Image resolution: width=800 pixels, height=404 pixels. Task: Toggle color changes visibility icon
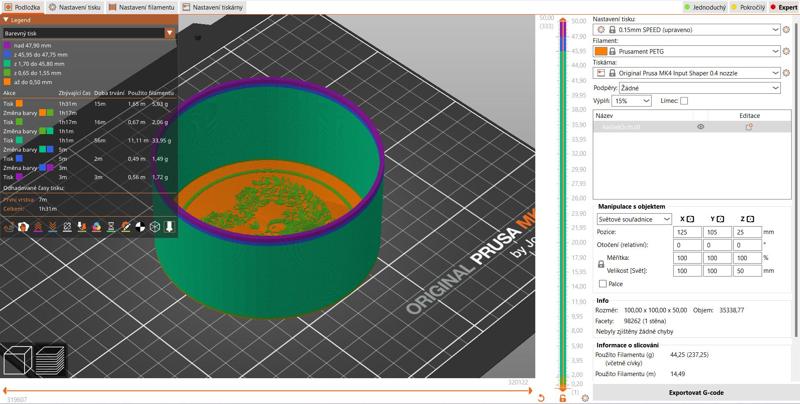[96, 227]
